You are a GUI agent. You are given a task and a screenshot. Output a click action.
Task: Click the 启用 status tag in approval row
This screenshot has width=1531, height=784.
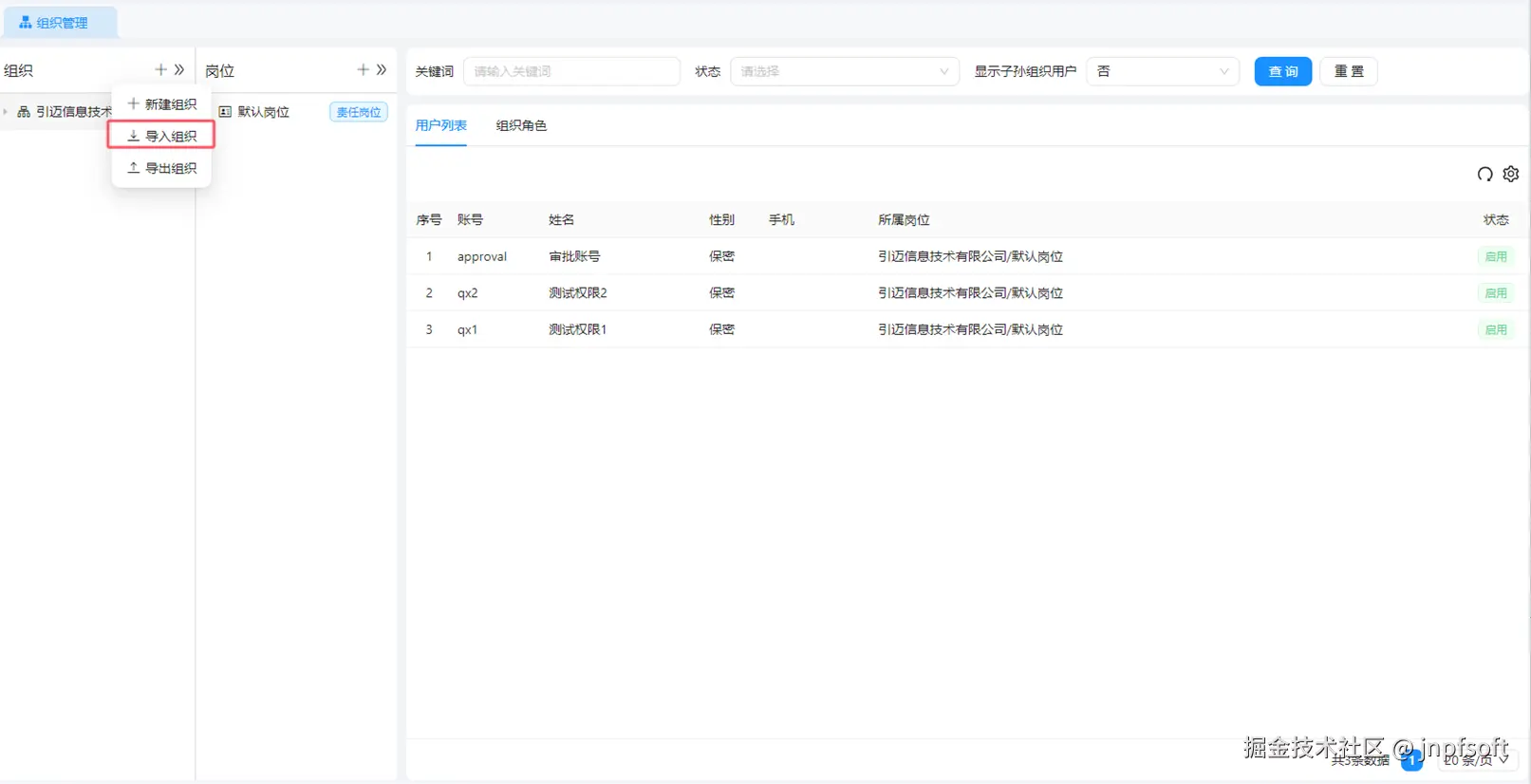point(1496,256)
